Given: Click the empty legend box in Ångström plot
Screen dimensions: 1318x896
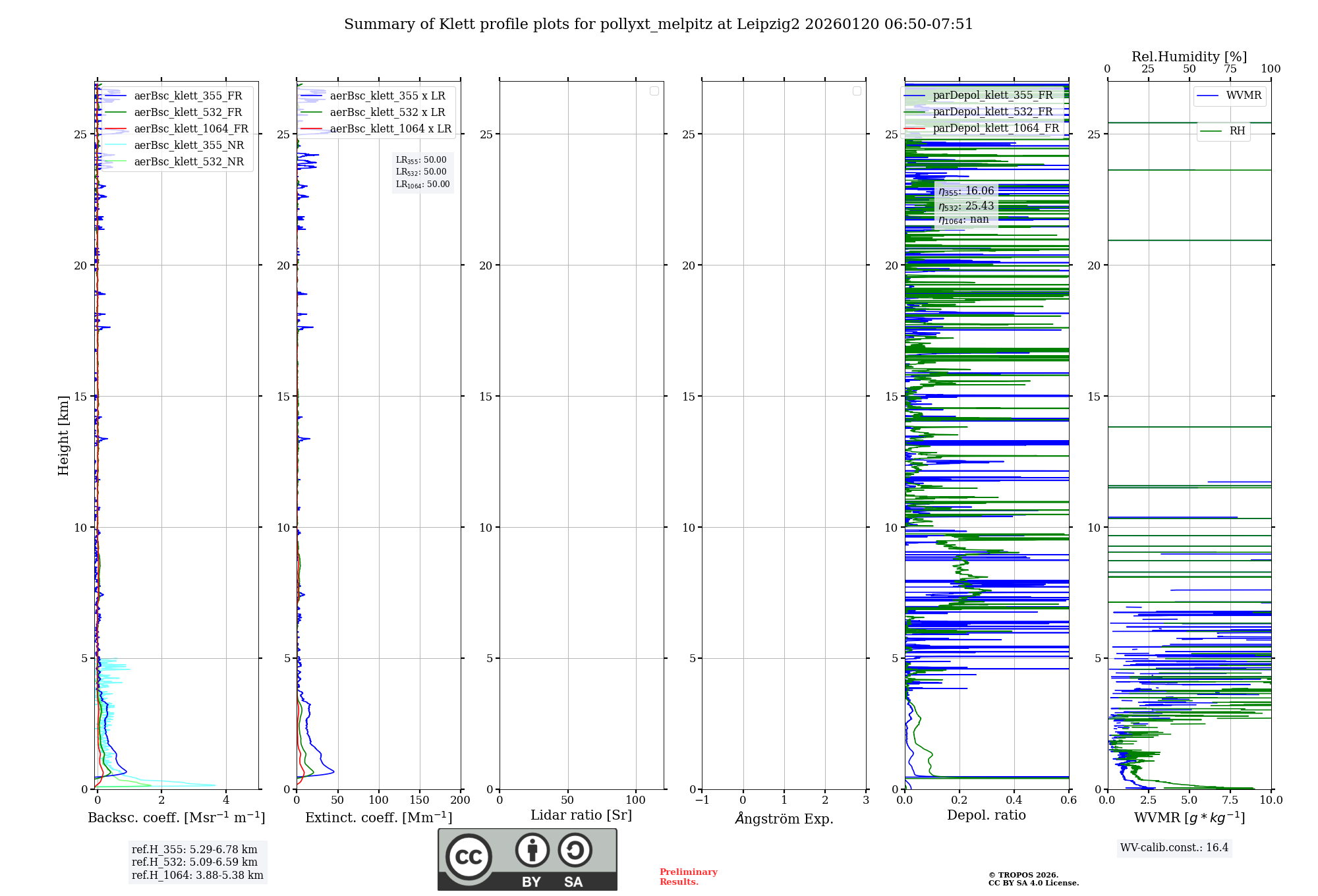Looking at the screenshot, I should pyautogui.click(x=857, y=91).
